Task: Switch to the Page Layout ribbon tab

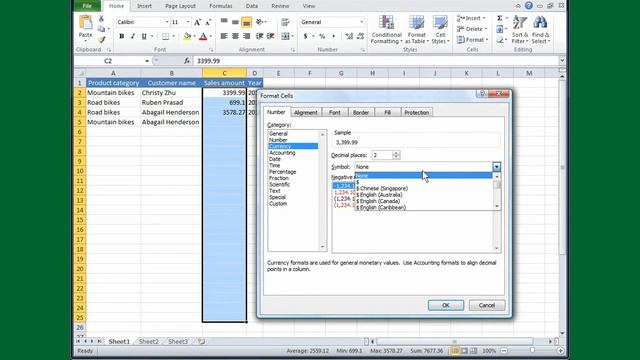Action: click(180, 6)
